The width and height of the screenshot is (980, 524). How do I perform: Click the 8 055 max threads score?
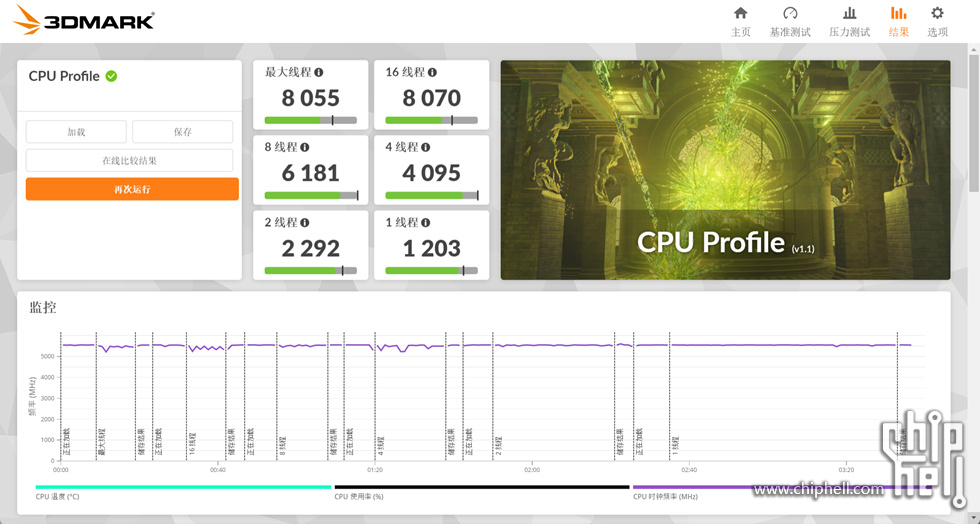pyautogui.click(x=311, y=98)
